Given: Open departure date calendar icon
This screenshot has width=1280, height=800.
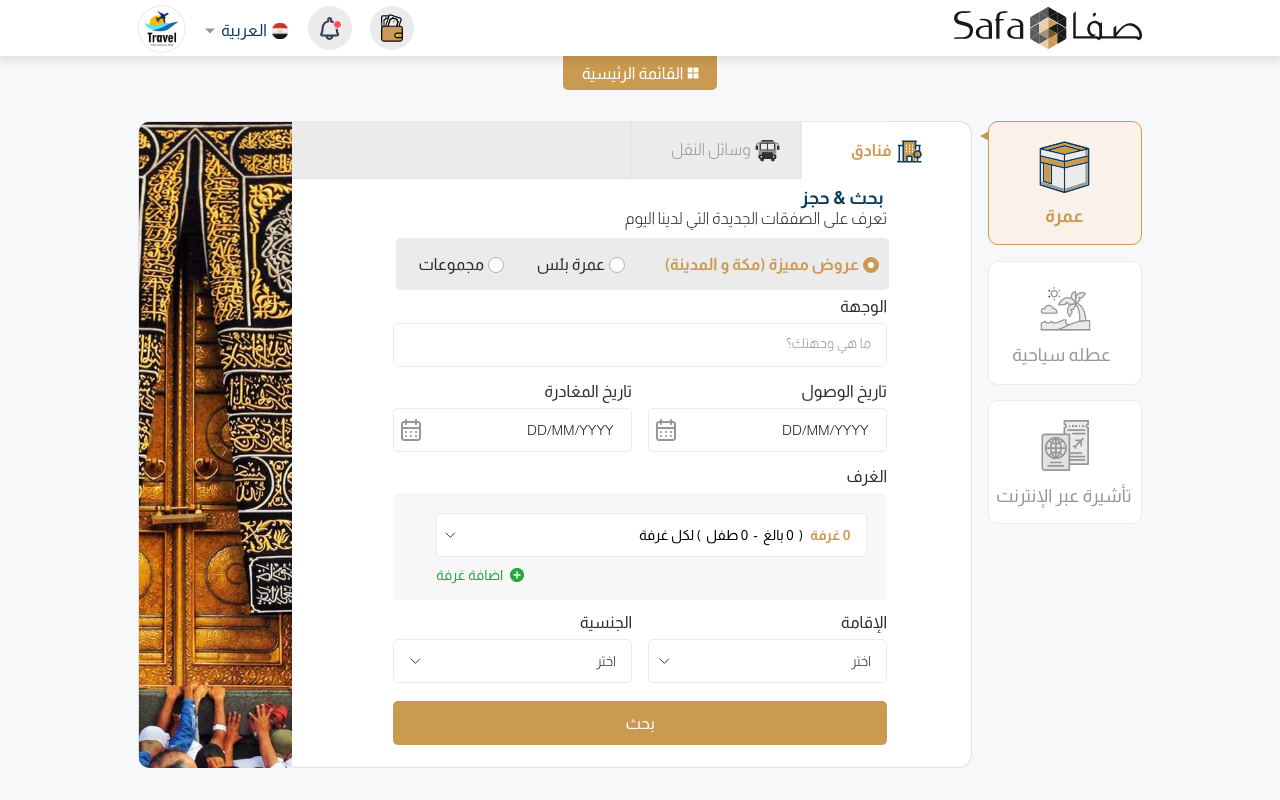Looking at the screenshot, I should 411,430.
